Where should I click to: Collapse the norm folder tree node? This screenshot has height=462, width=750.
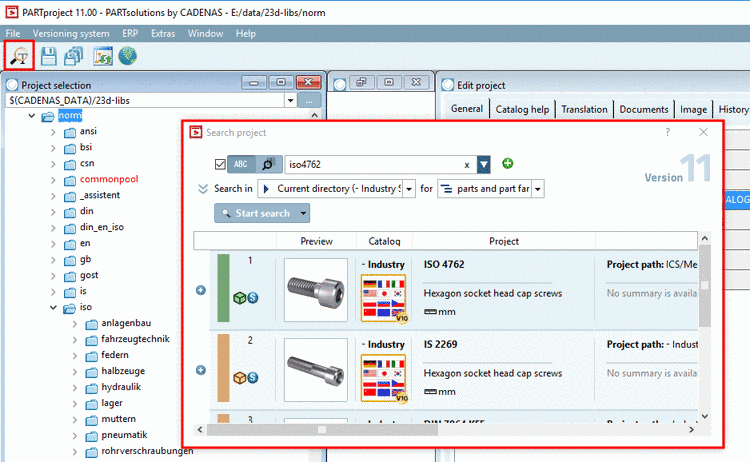32,116
